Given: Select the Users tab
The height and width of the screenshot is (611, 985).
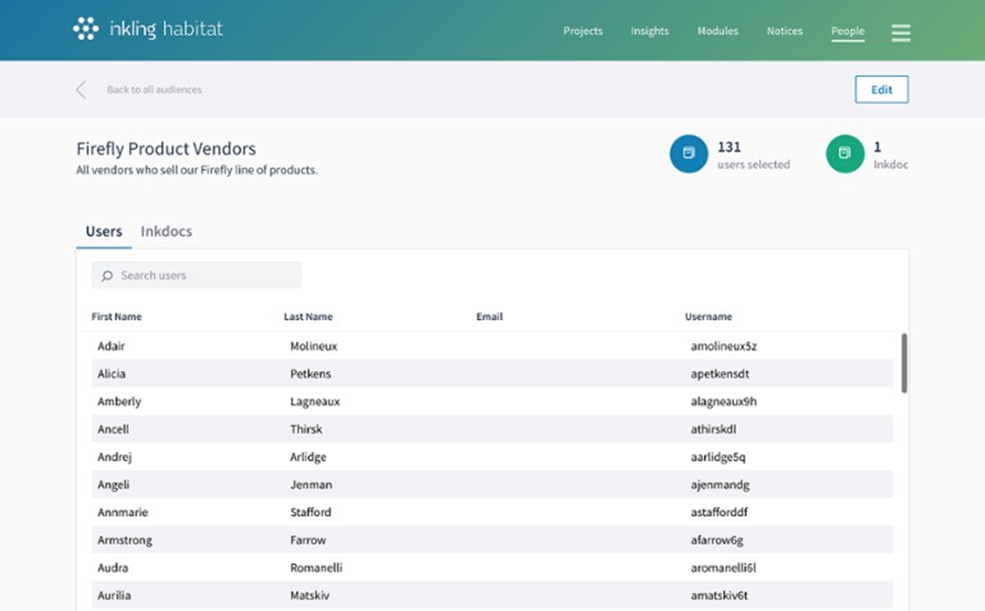Looking at the screenshot, I should (104, 231).
